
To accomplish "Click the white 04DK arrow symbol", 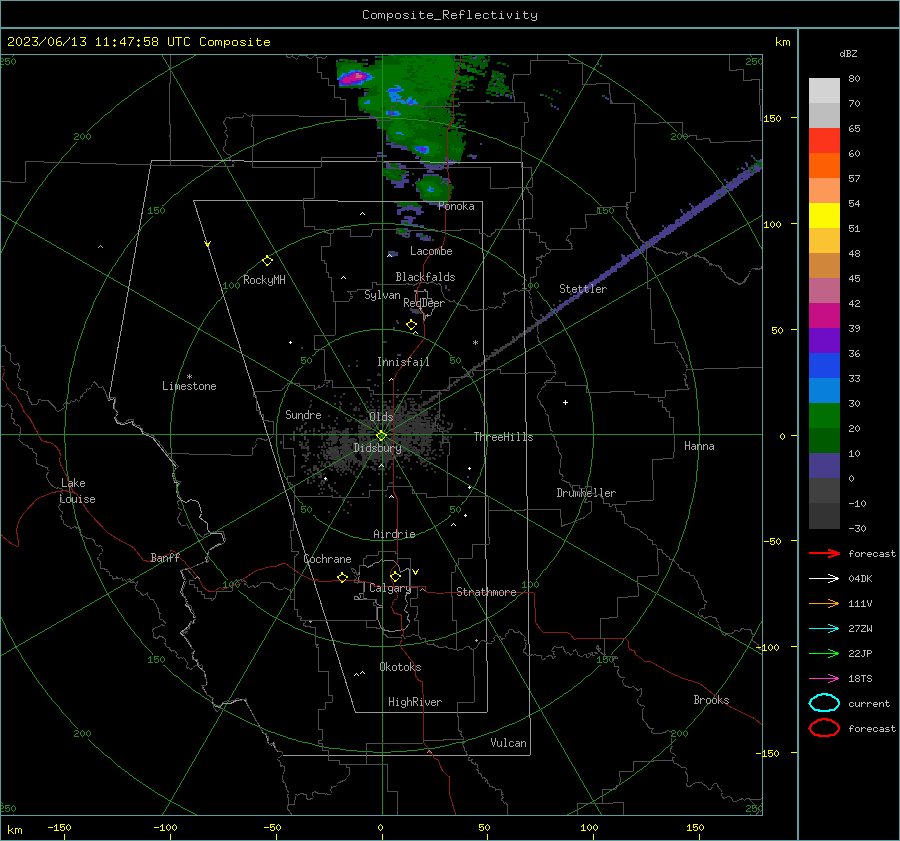I will tap(824, 579).
